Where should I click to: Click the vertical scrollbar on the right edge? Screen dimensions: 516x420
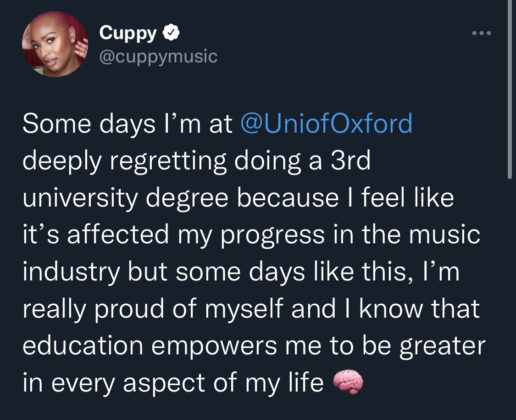pos(510,90)
